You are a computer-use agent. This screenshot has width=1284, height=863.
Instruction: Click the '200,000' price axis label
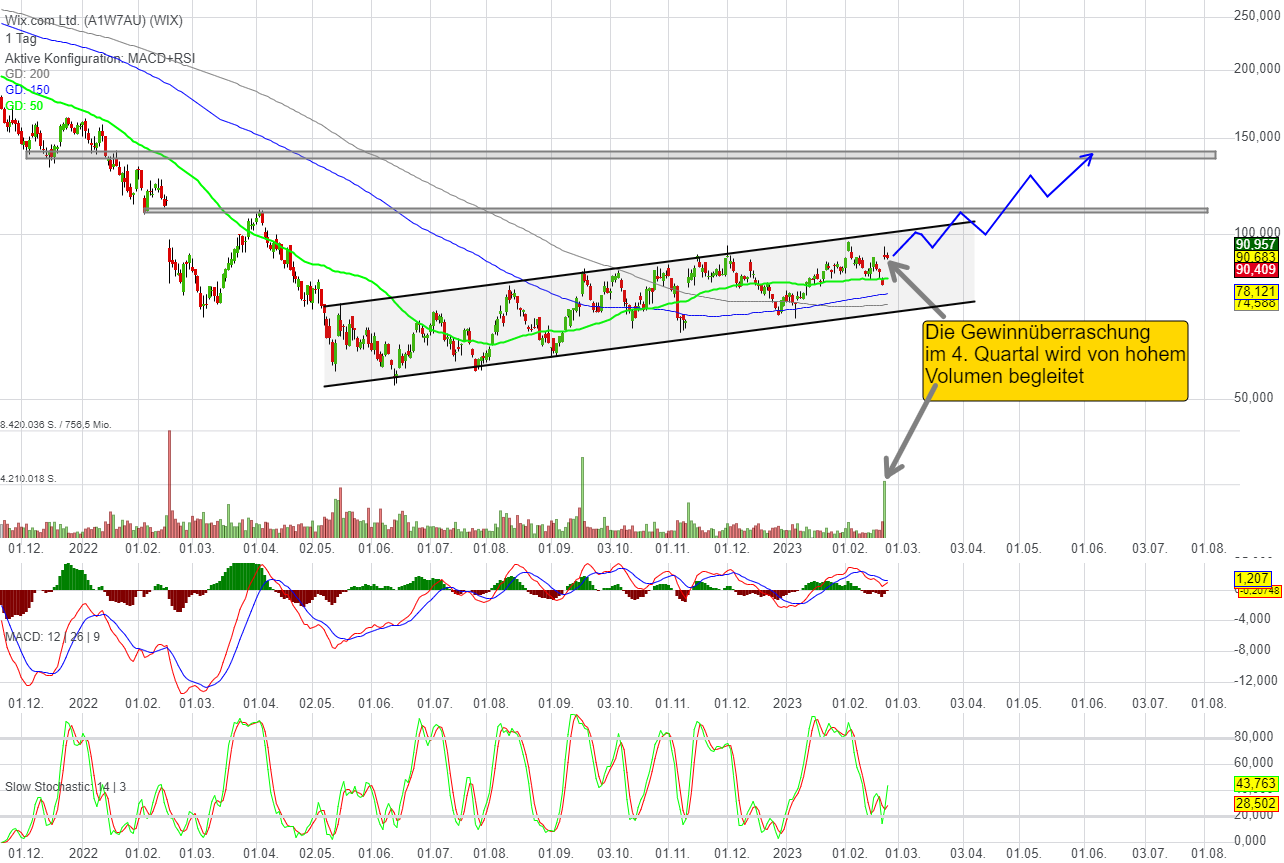(1259, 69)
